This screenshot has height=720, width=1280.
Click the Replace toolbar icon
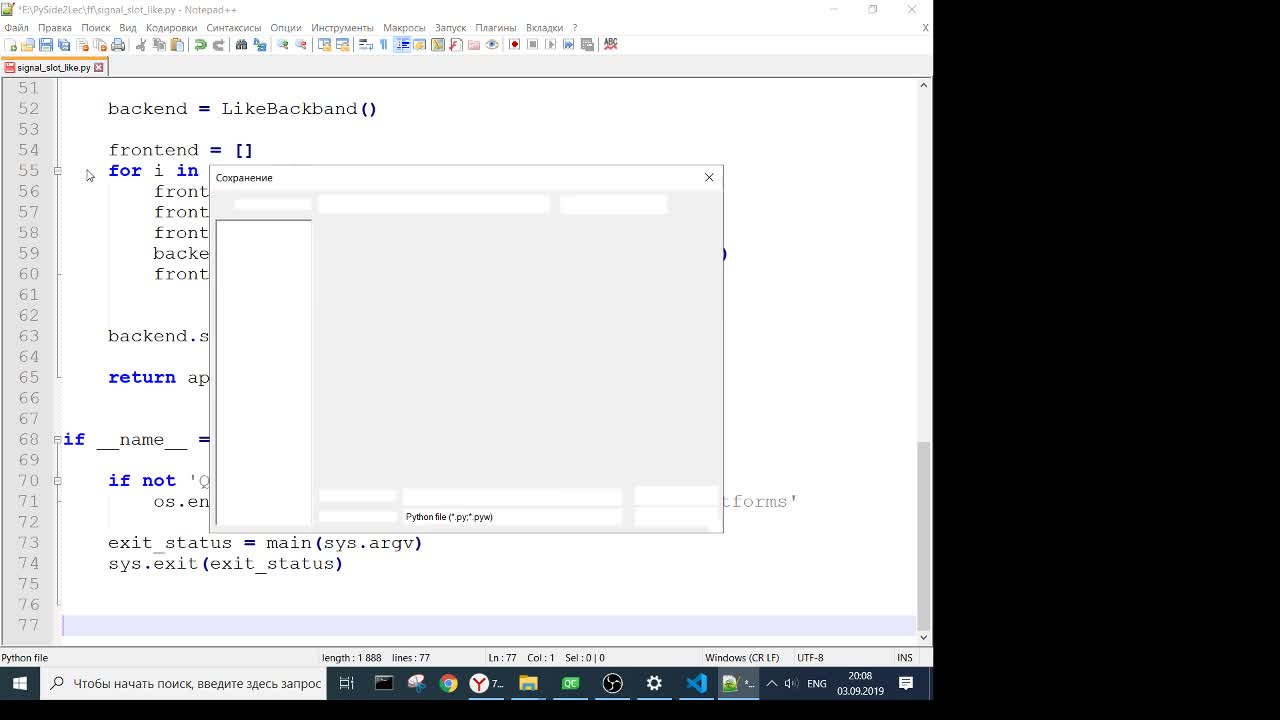click(x=260, y=44)
